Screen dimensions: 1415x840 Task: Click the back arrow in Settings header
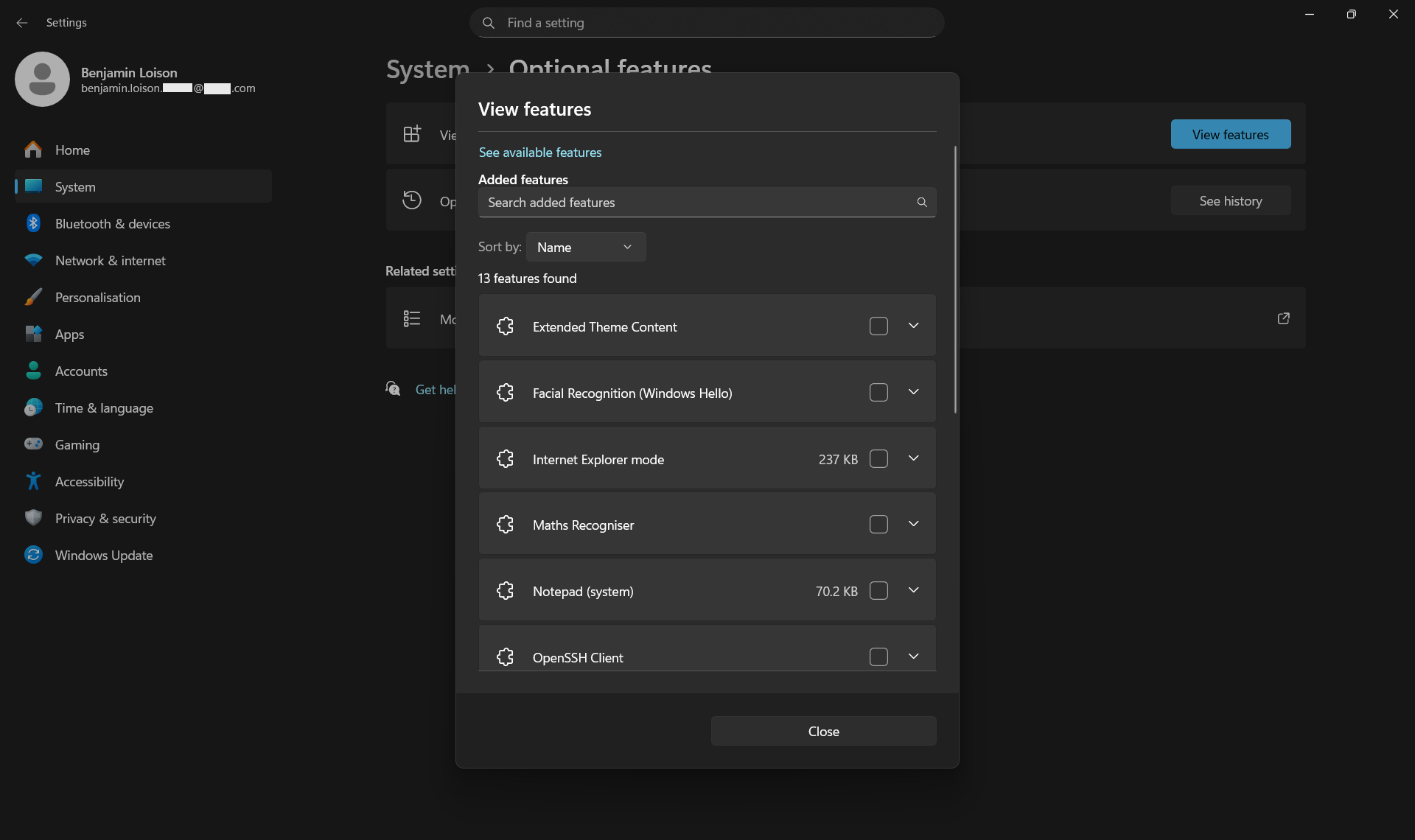click(22, 23)
